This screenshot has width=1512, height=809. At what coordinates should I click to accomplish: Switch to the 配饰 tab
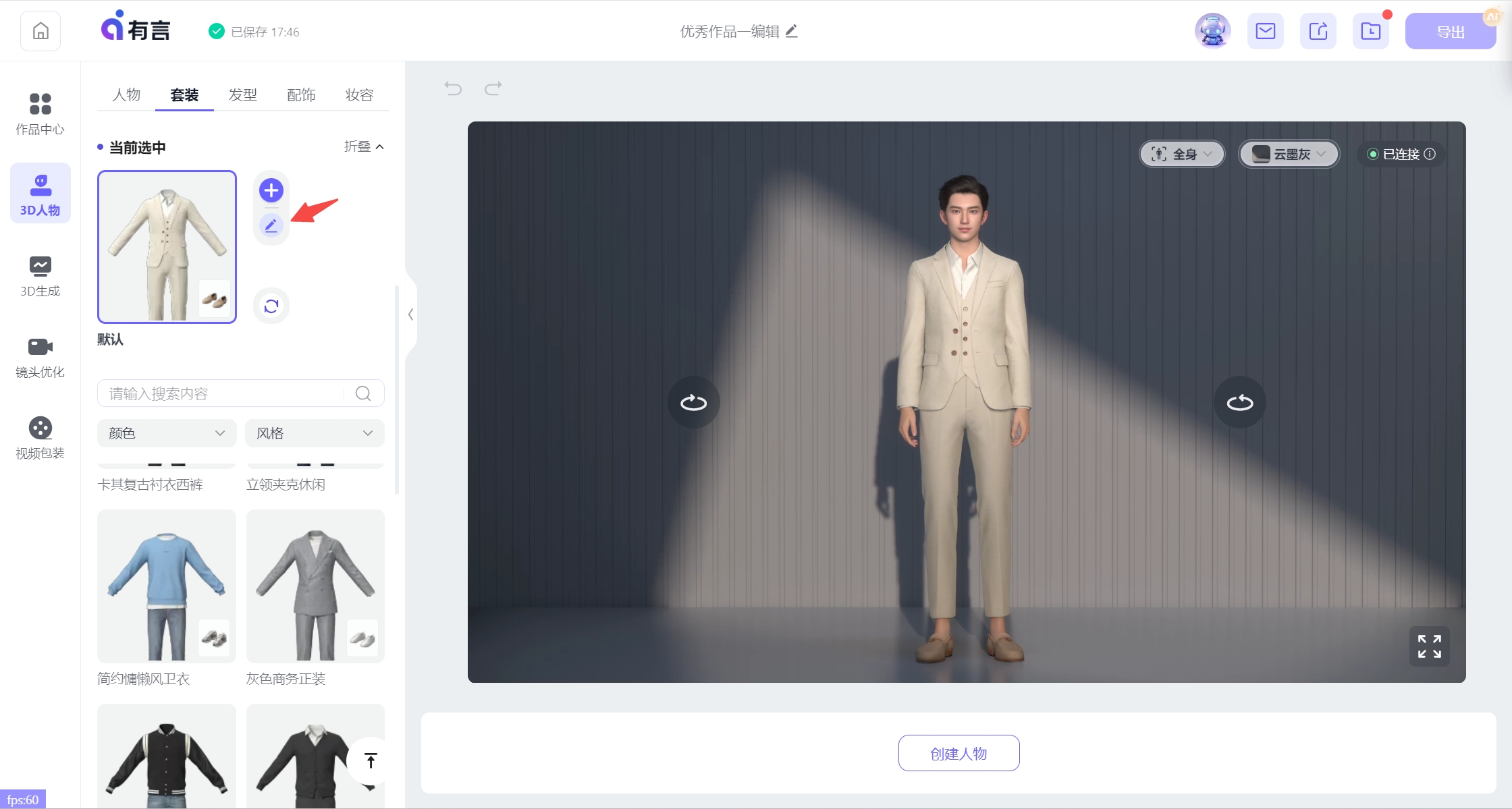point(301,94)
